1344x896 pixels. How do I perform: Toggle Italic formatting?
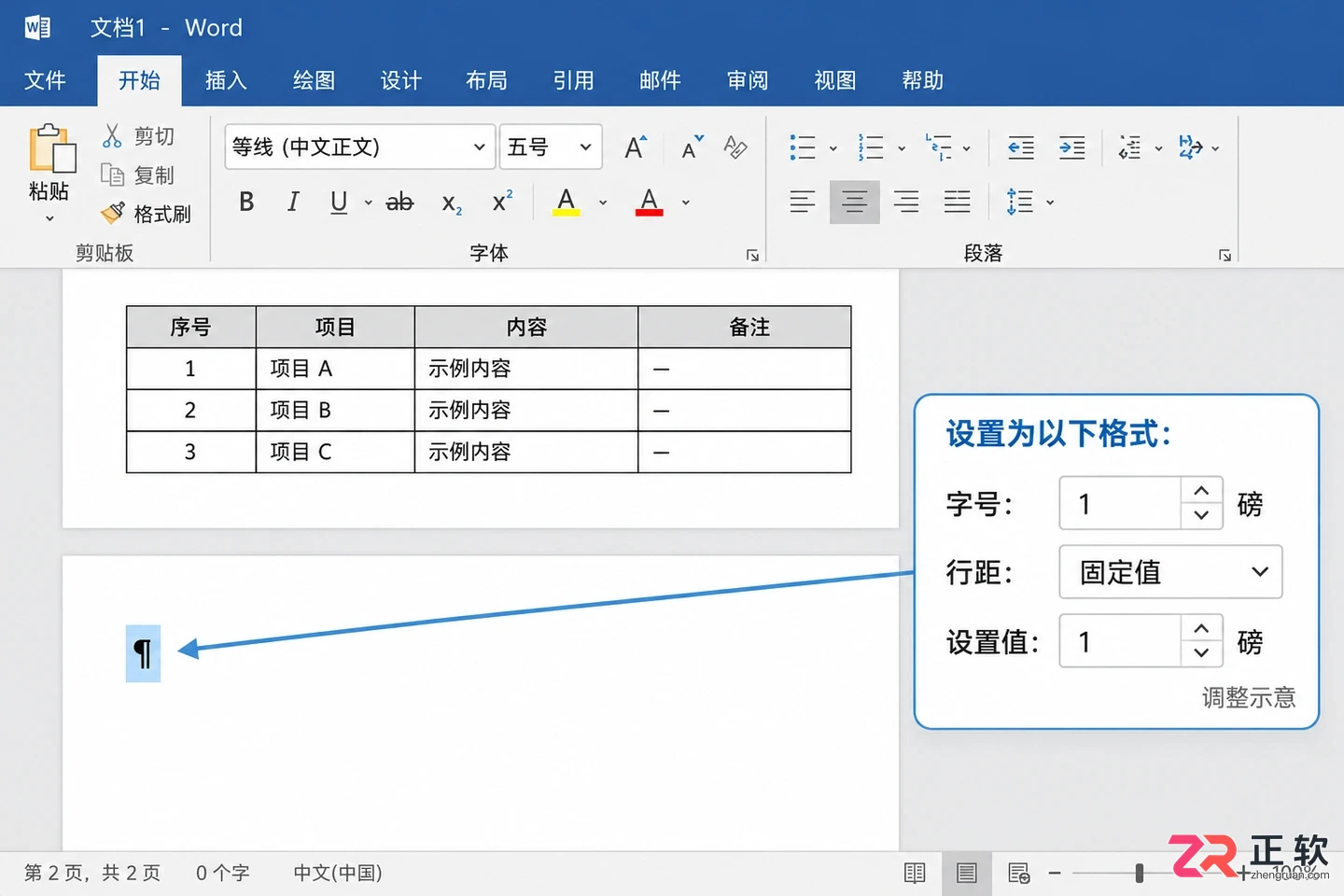pyautogui.click(x=293, y=202)
